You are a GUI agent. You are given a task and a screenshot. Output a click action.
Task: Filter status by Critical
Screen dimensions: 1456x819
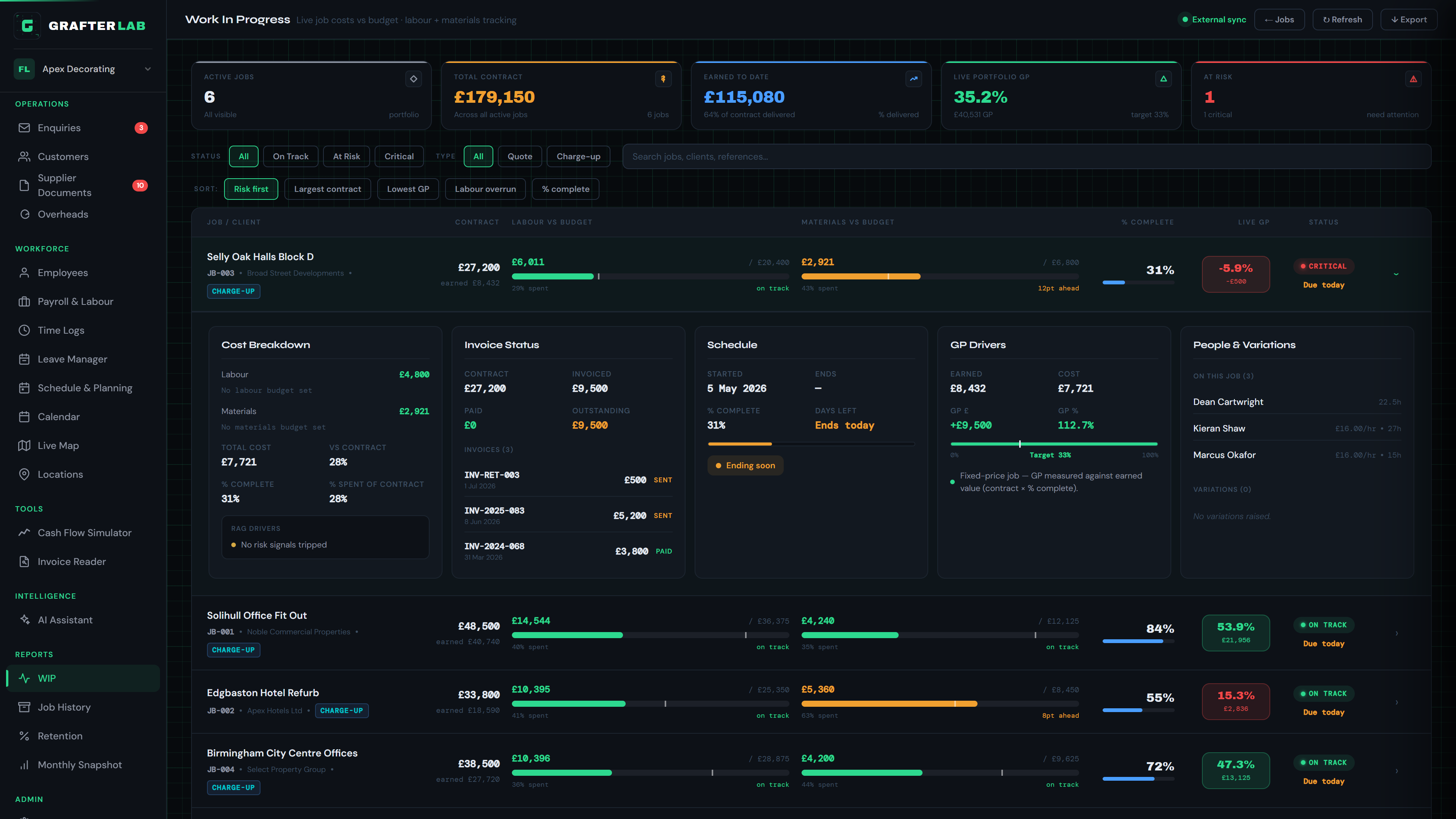(x=399, y=157)
